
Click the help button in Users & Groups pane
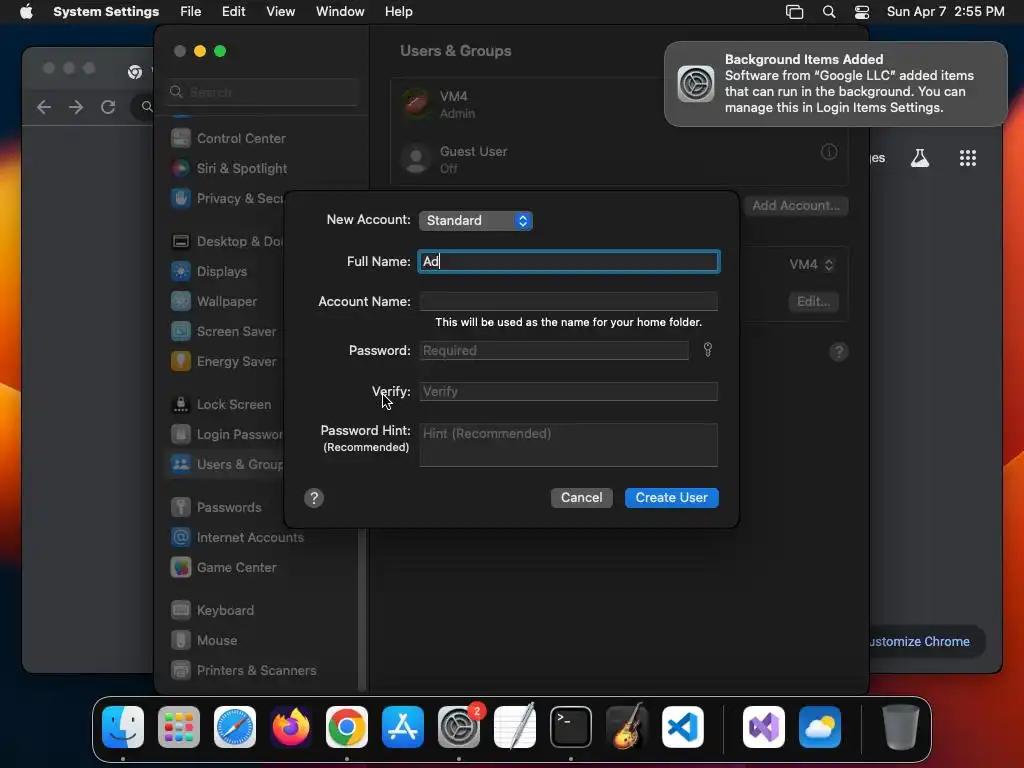point(839,353)
